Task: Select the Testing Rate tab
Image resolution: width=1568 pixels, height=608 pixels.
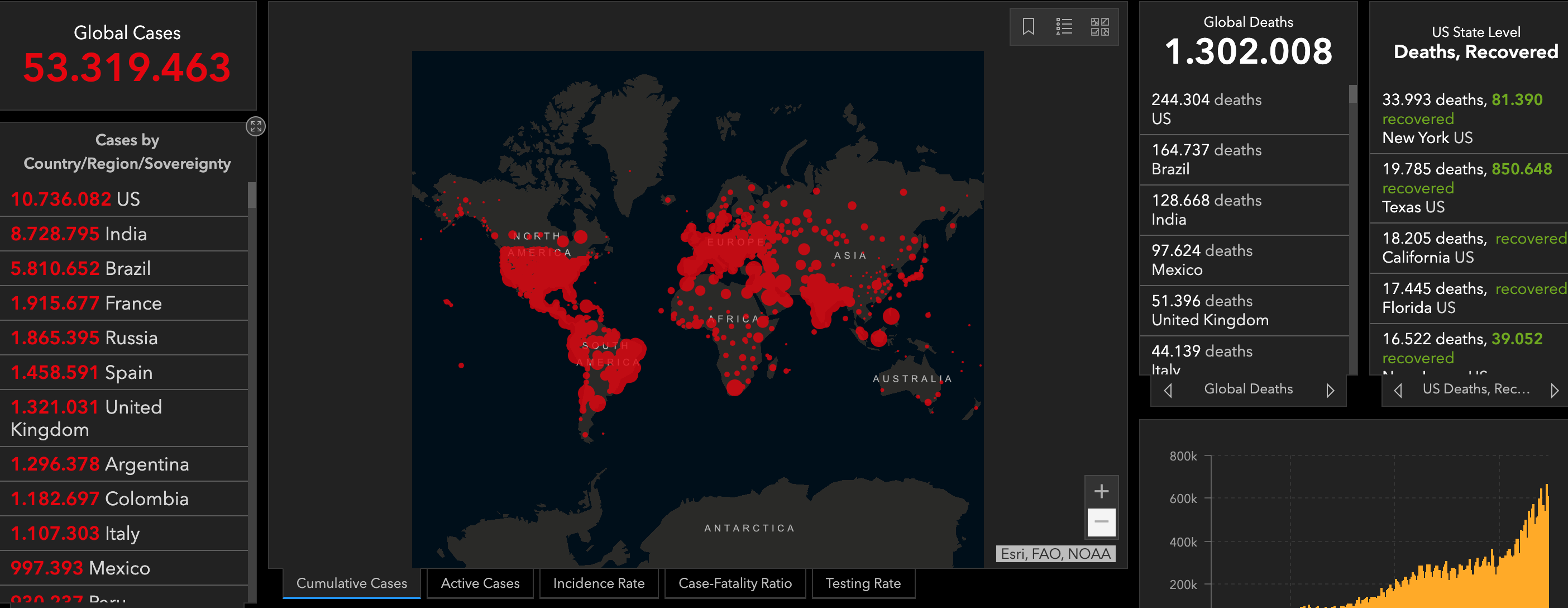Action: (863, 583)
